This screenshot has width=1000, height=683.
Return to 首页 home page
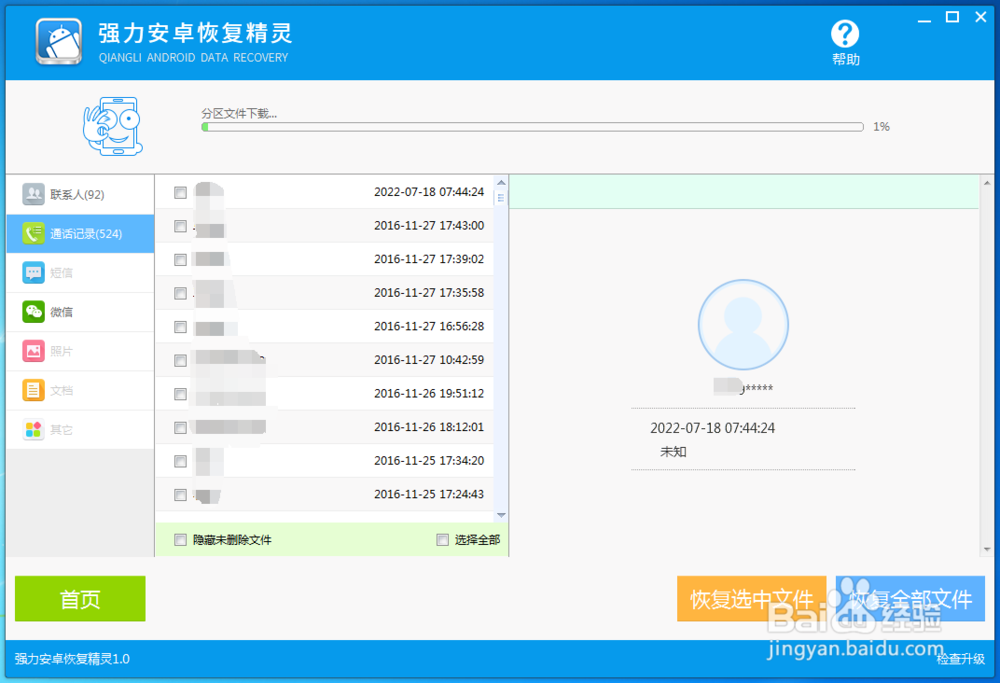pyautogui.click(x=80, y=599)
